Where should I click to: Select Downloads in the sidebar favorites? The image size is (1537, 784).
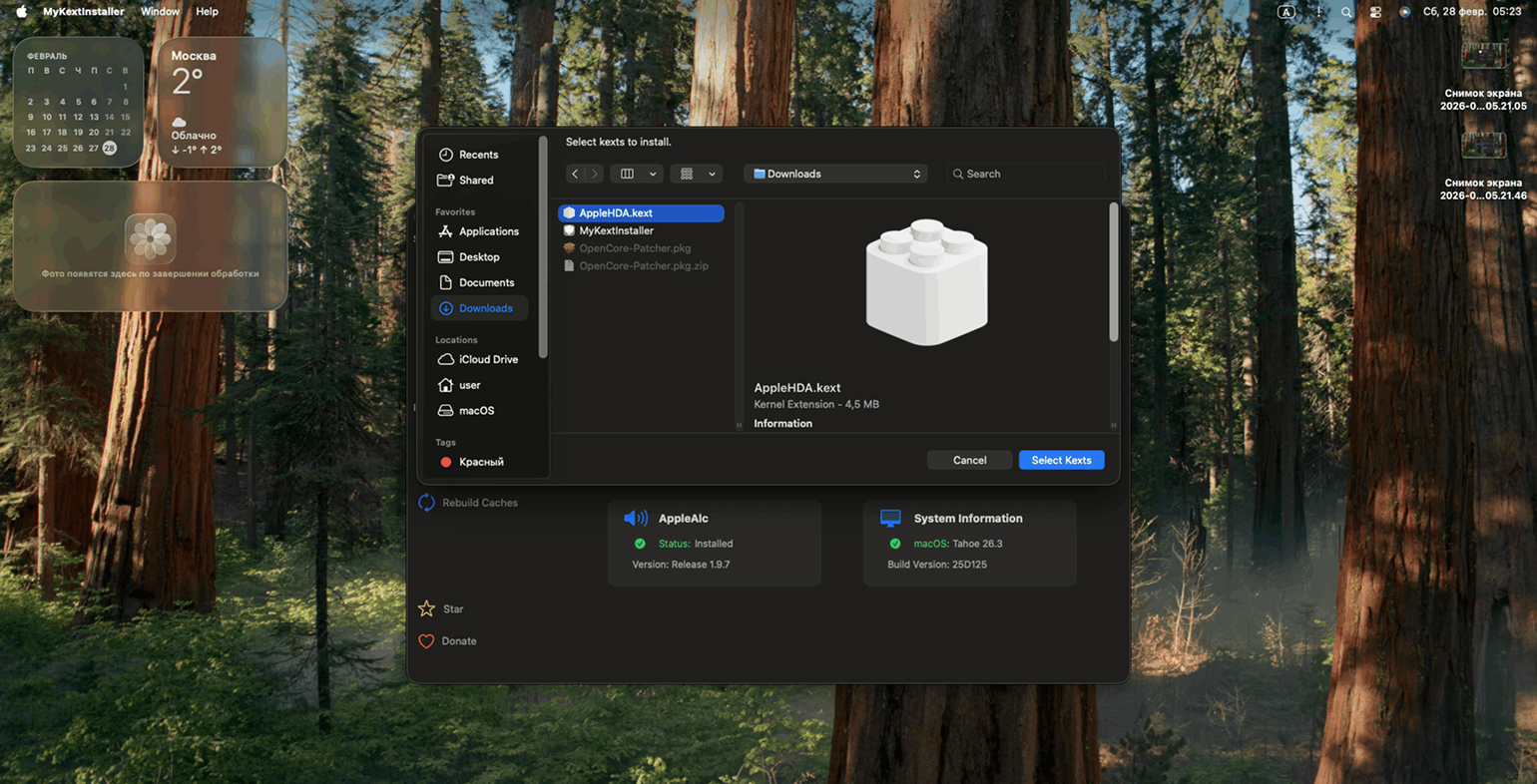479,308
